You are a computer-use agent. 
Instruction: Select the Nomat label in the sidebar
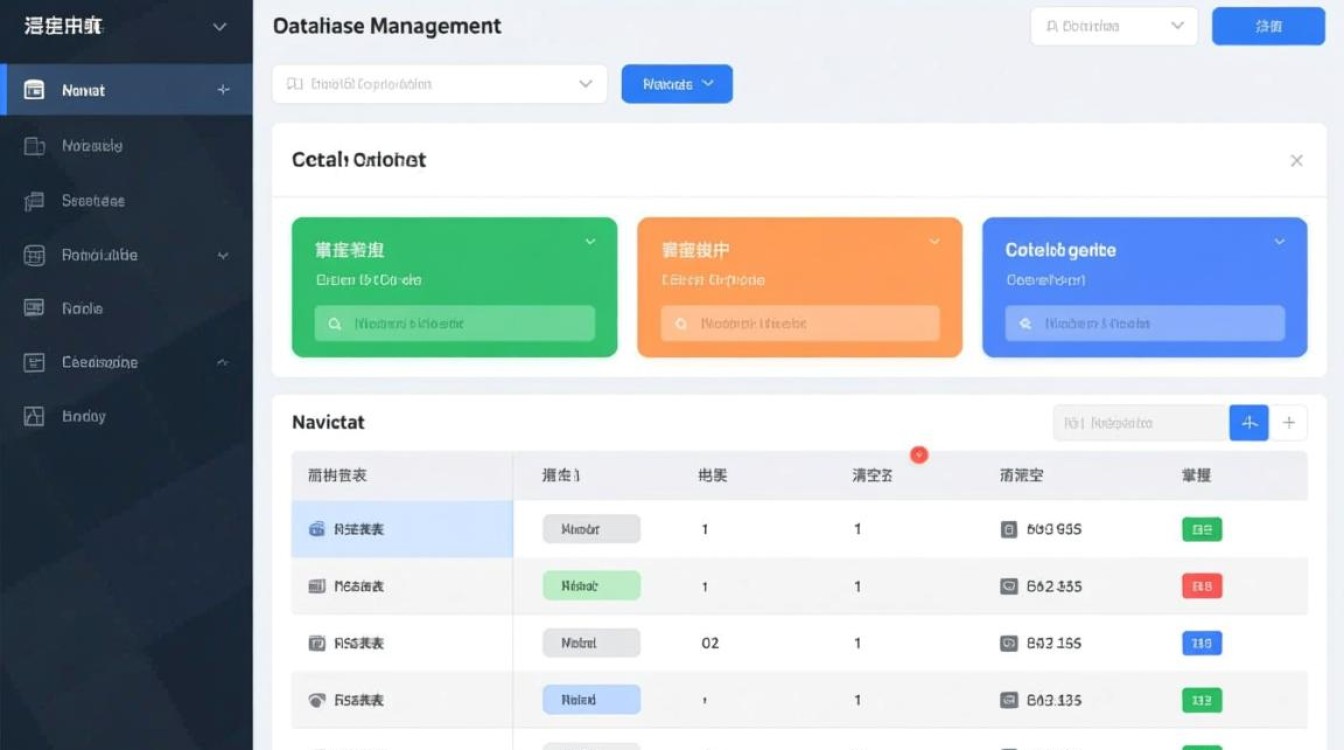83,90
